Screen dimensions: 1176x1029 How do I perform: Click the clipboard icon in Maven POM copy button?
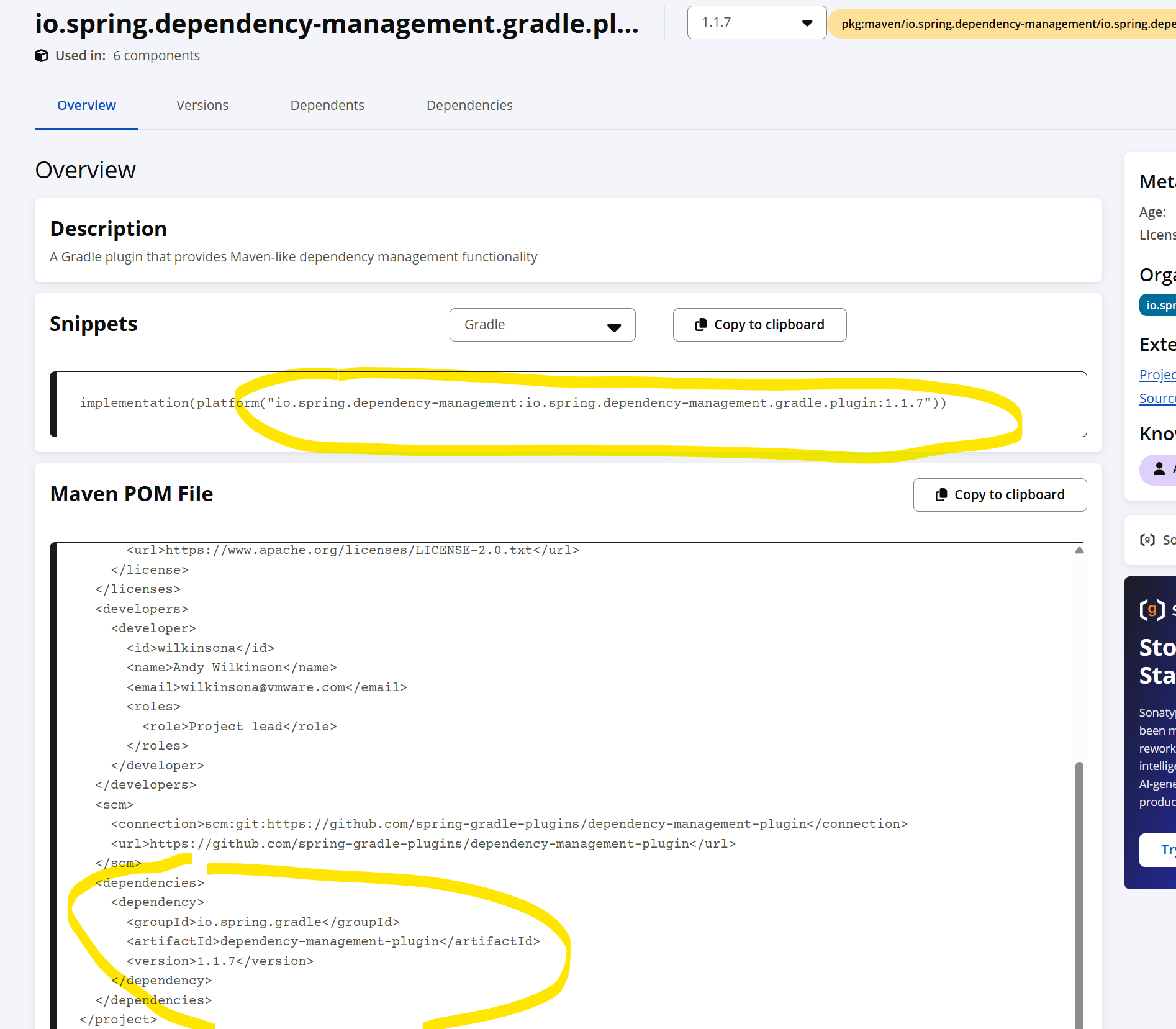[941, 495]
